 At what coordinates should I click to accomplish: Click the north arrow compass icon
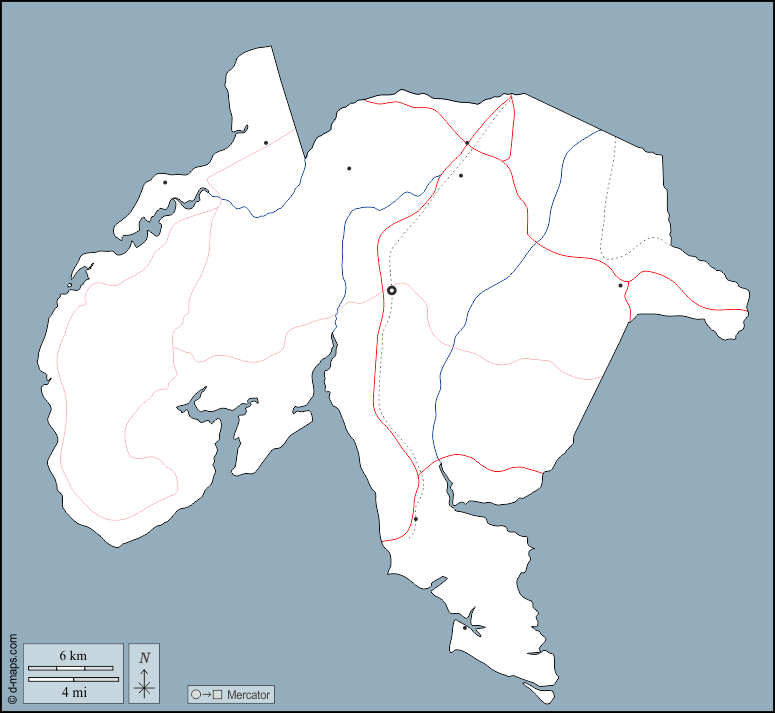click(x=145, y=685)
